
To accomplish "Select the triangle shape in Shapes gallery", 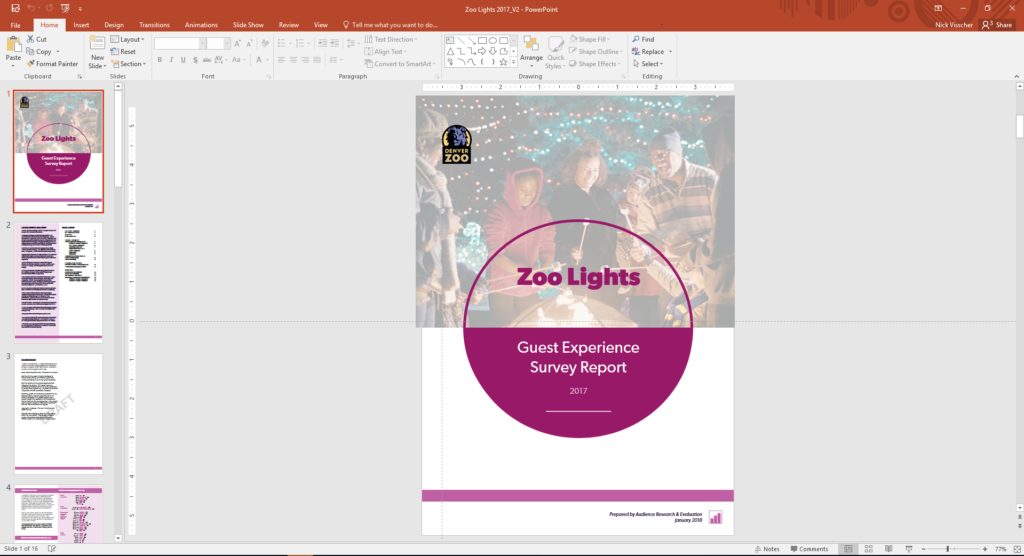I will 450,51.
